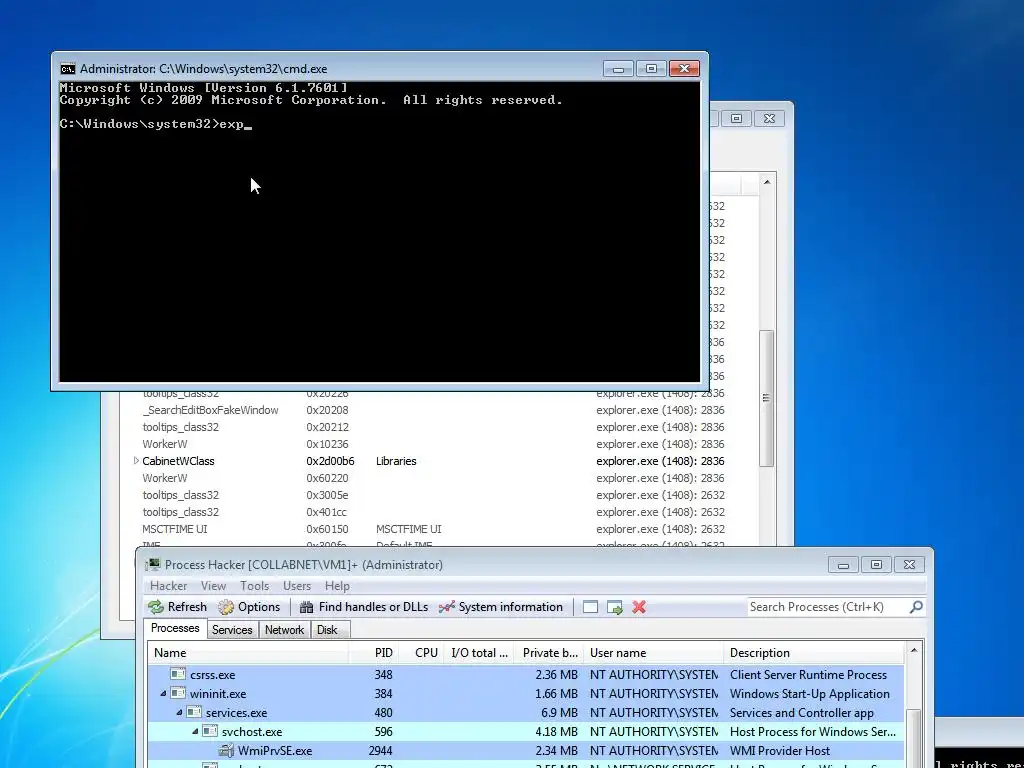Collapse wininit.exe tree node
Screen dimensions: 1024x768
click(x=163, y=694)
